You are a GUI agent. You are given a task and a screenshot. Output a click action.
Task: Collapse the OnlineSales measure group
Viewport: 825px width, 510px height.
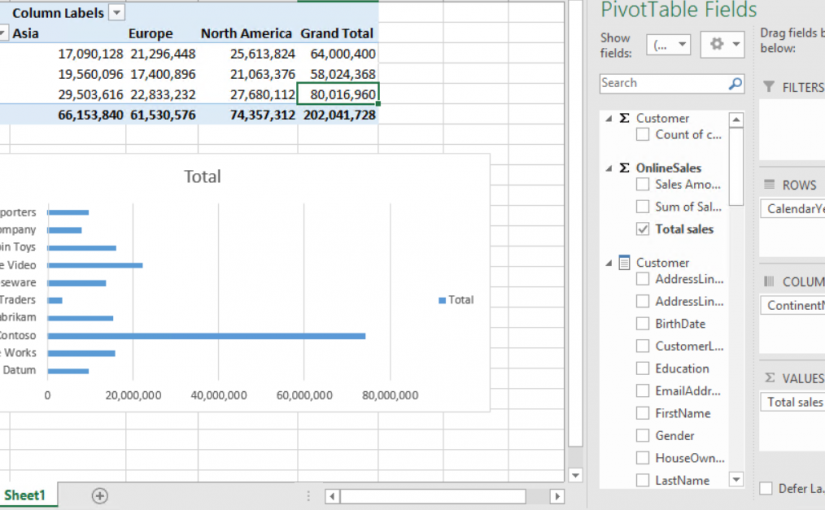[608, 168]
